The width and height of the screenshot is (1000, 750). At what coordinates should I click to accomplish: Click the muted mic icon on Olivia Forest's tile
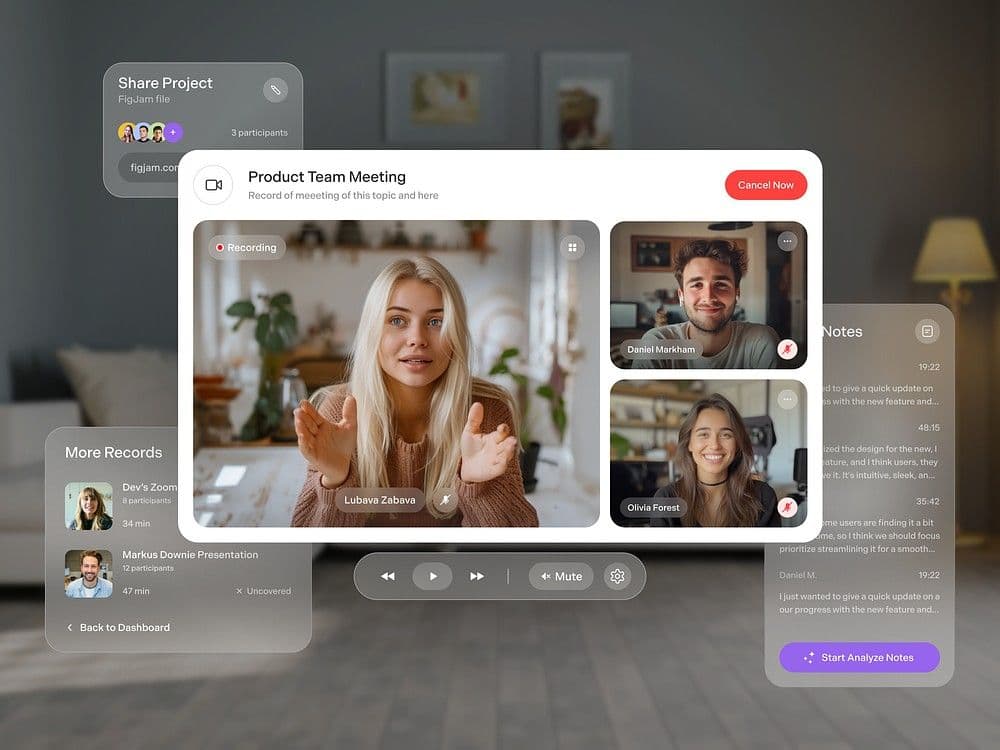click(x=789, y=507)
